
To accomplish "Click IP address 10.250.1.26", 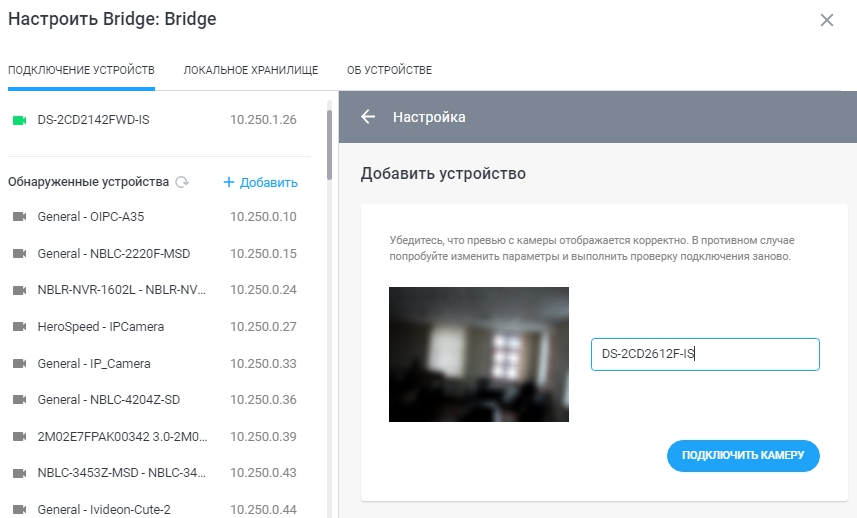I will coord(263,120).
